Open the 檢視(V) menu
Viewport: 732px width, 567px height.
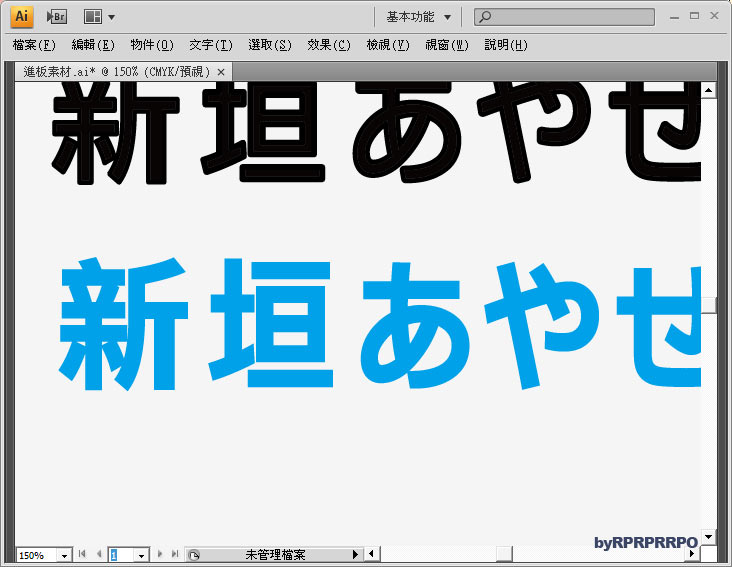point(387,45)
